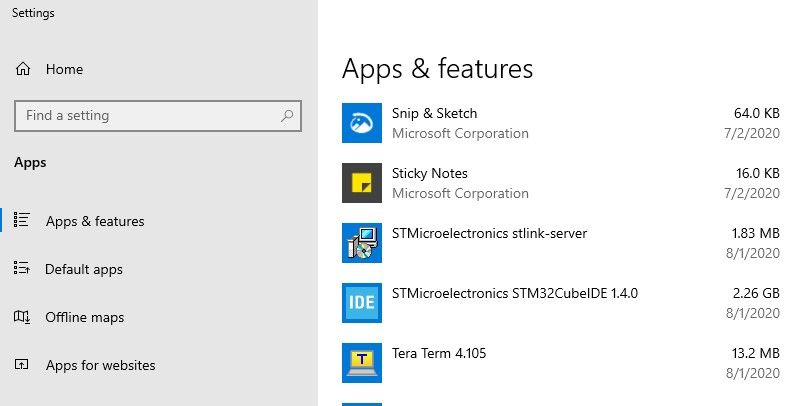Select STMicroelectronics stlink-server entry
The image size is (805, 406).
(x=489, y=234)
